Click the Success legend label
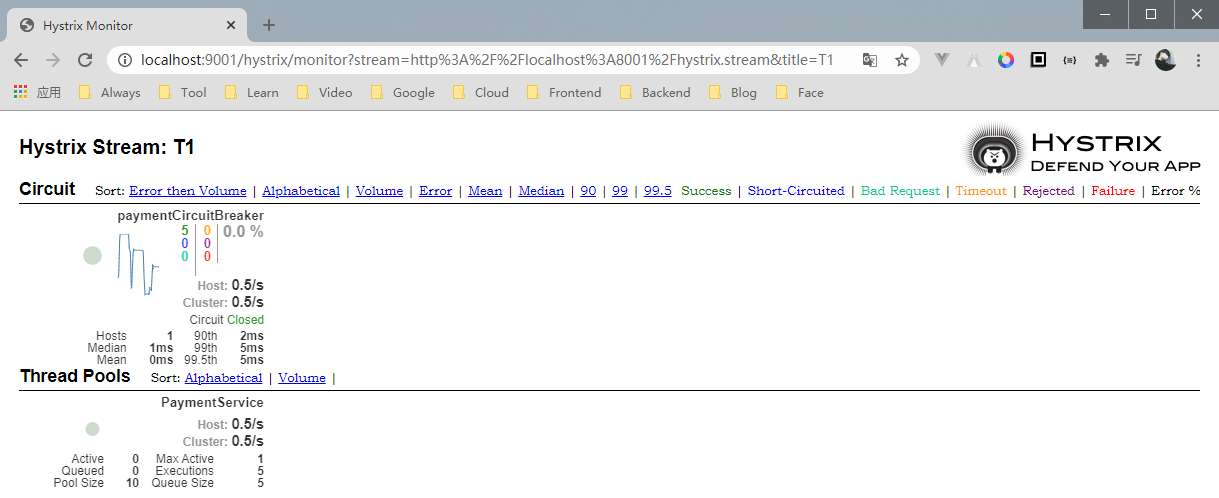1219x498 pixels. click(x=706, y=191)
